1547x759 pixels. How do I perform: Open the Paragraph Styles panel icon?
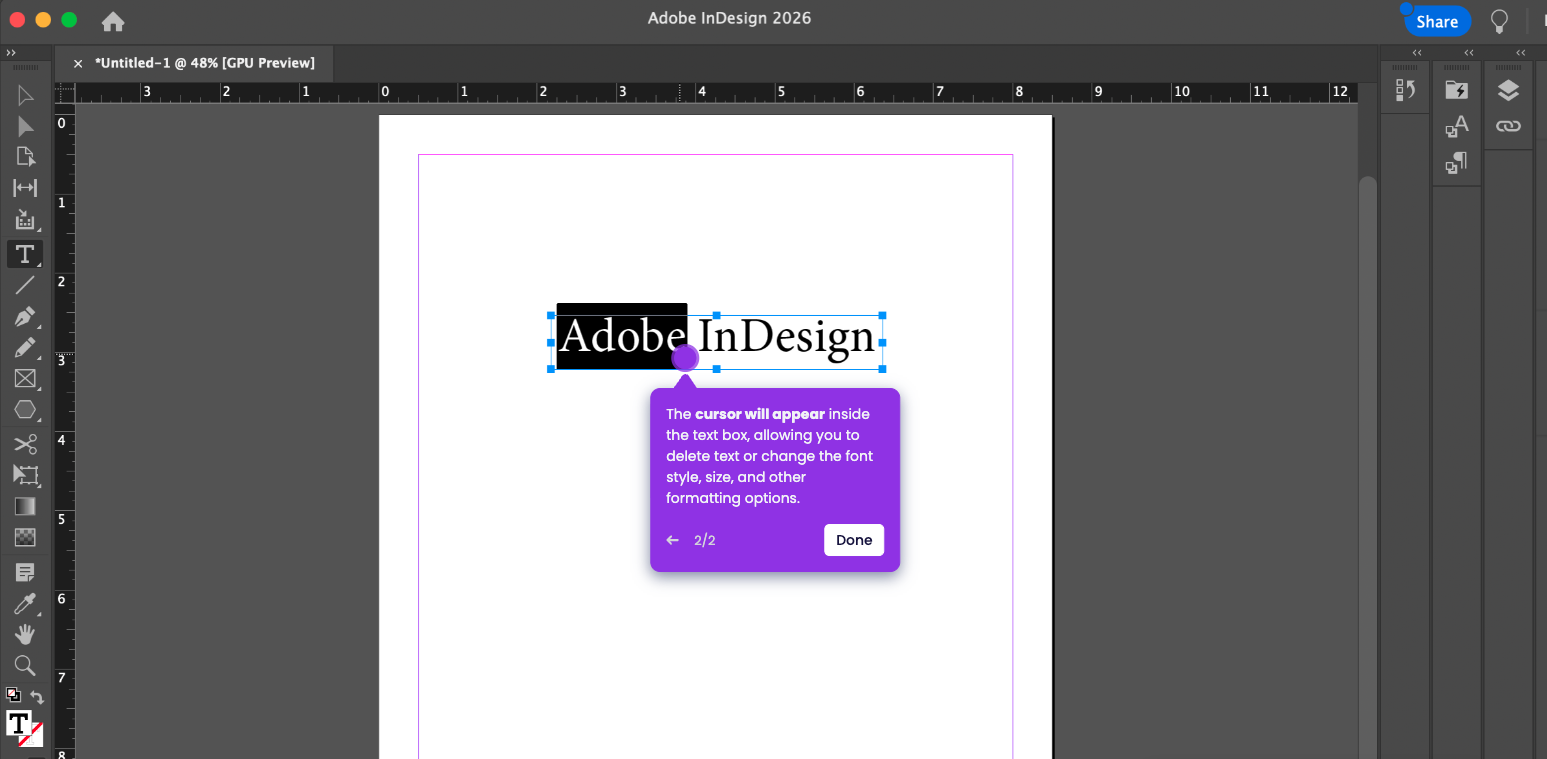(x=1456, y=162)
